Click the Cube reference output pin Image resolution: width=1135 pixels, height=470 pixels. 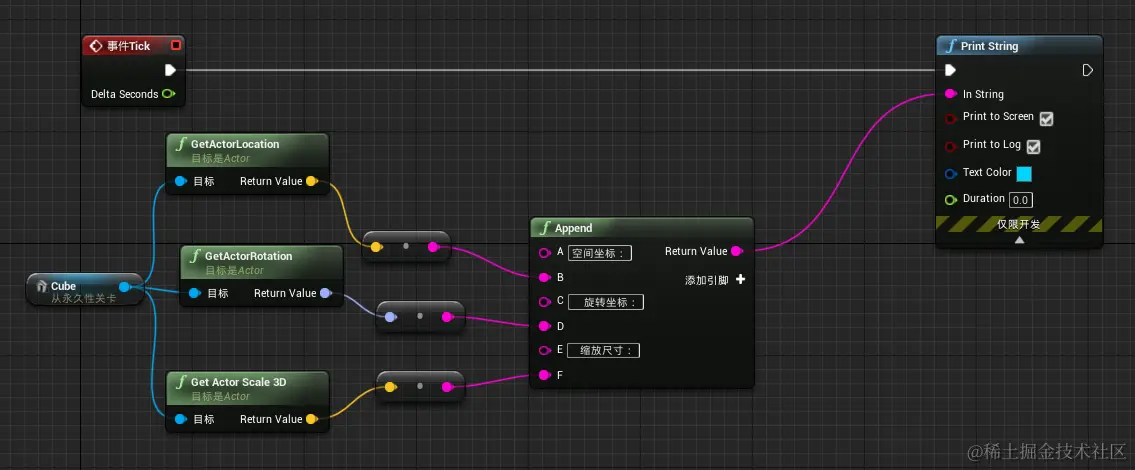click(x=125, y=287)
